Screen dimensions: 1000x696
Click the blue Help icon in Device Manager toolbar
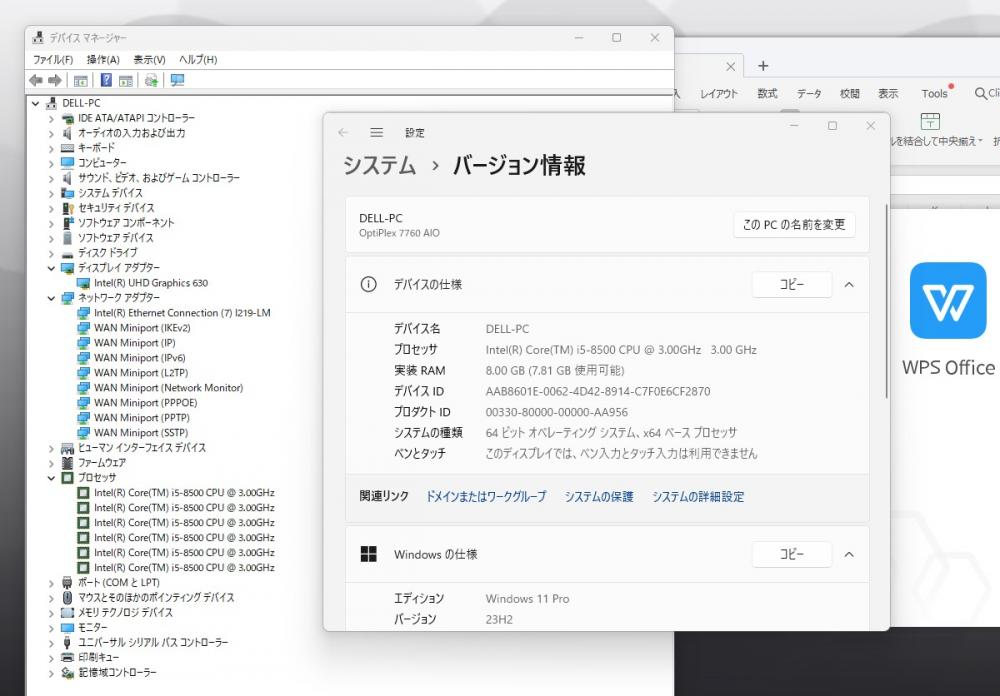pyautogui.click(x=106, y=80)
